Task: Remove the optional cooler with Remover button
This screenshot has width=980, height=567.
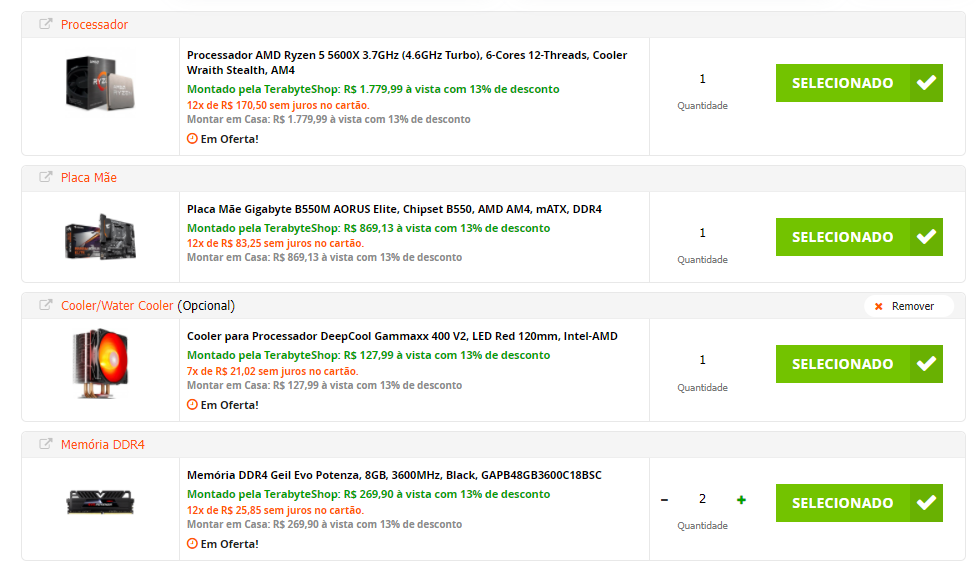Action: pos(909,306)
